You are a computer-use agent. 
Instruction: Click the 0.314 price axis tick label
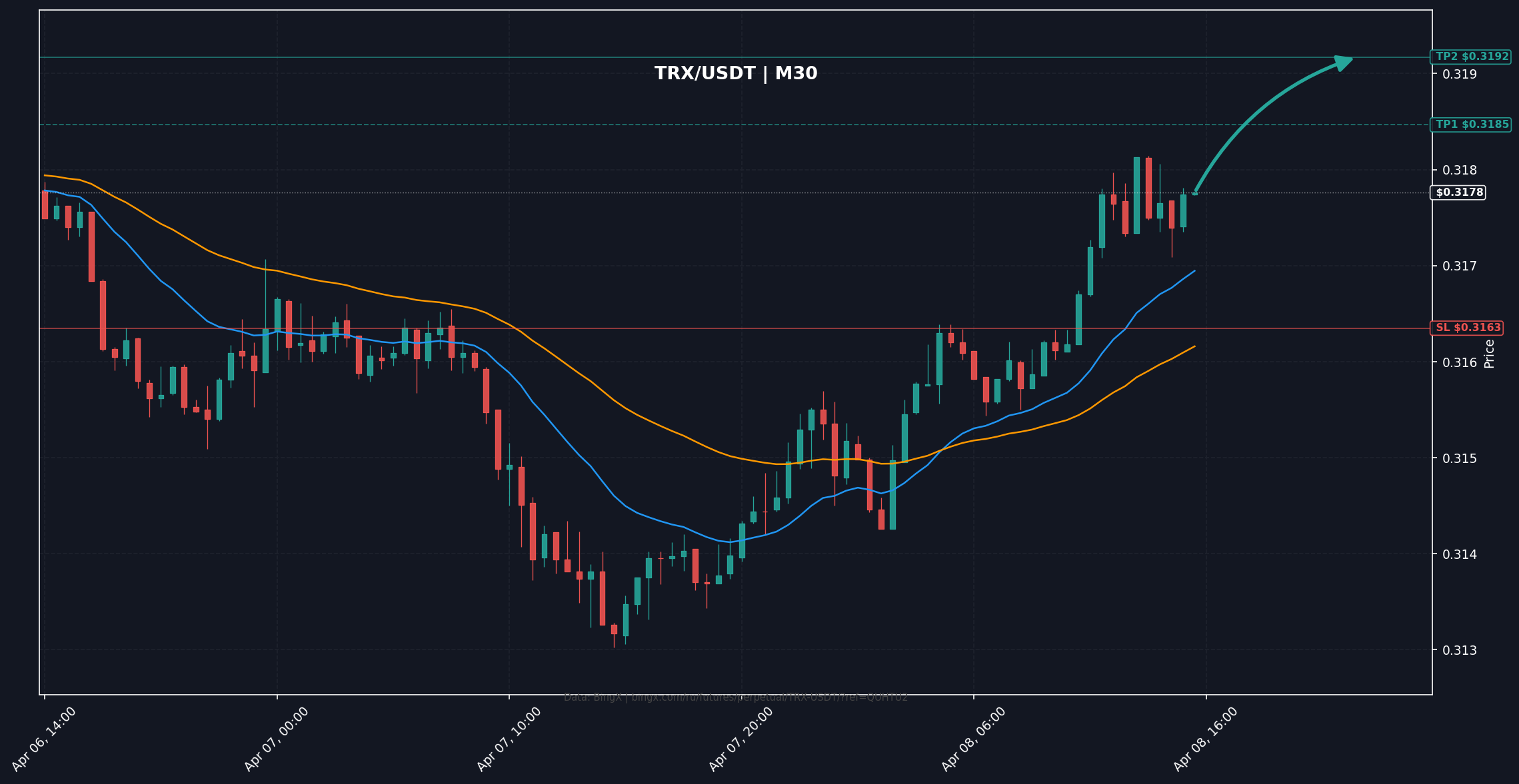[x=1459, y=554]
